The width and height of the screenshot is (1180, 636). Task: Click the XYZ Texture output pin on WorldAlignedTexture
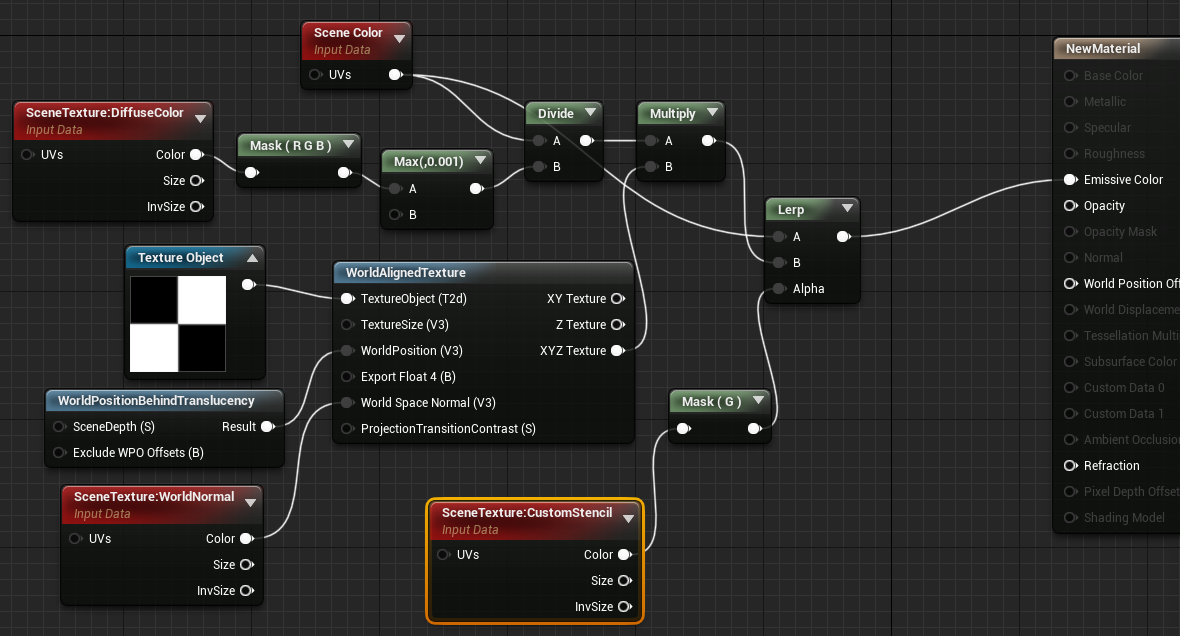pos(618,350)
